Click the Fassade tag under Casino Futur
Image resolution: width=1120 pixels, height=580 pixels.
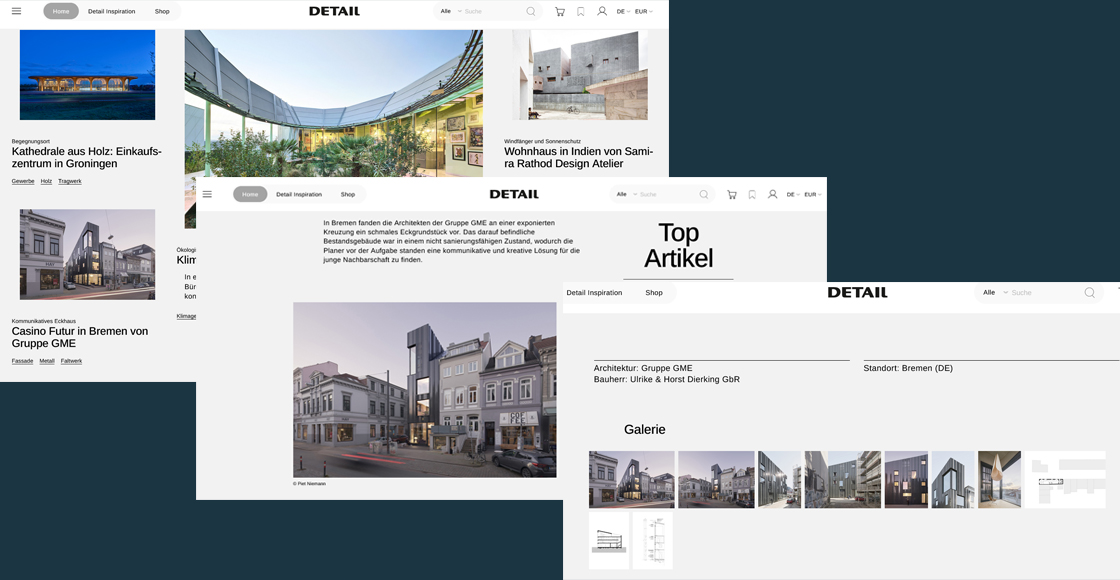(x=22, y=361)
